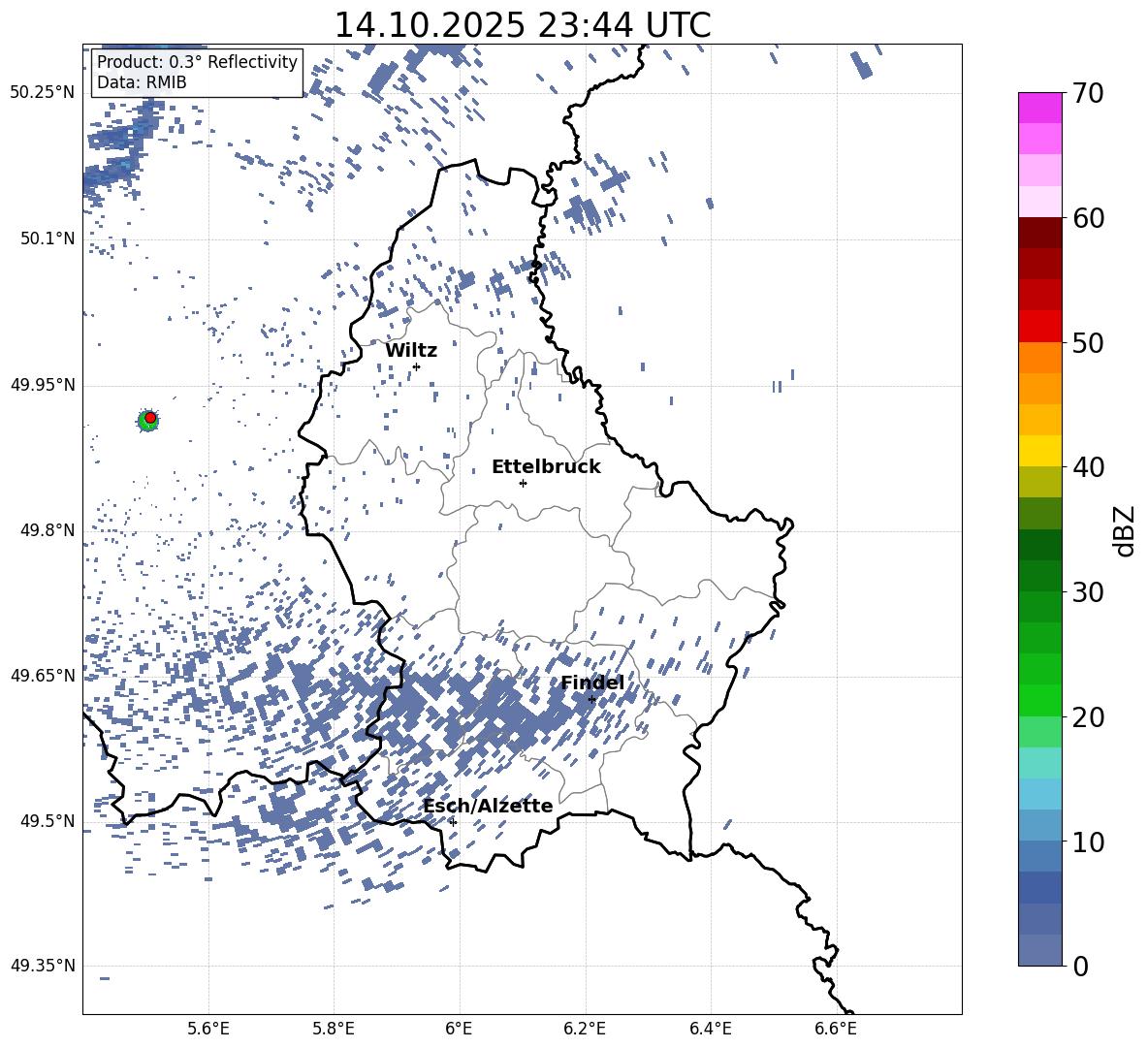The height and width of the screenshot is (1048, 1148).
Task: Click the 50.1°N latitude label
Action: pos(48,238)
